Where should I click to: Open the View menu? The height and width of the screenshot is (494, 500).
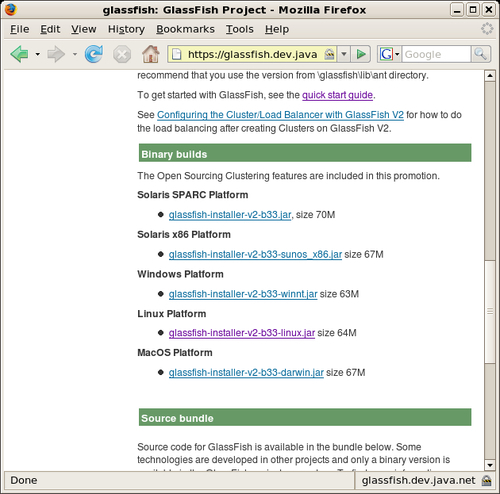click(84, 29)
